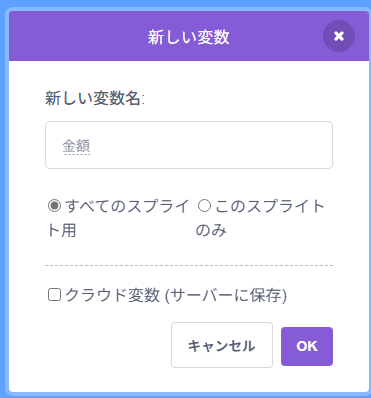
Task: Confirm the new variable with OK
Action: (x=307, y=346)
